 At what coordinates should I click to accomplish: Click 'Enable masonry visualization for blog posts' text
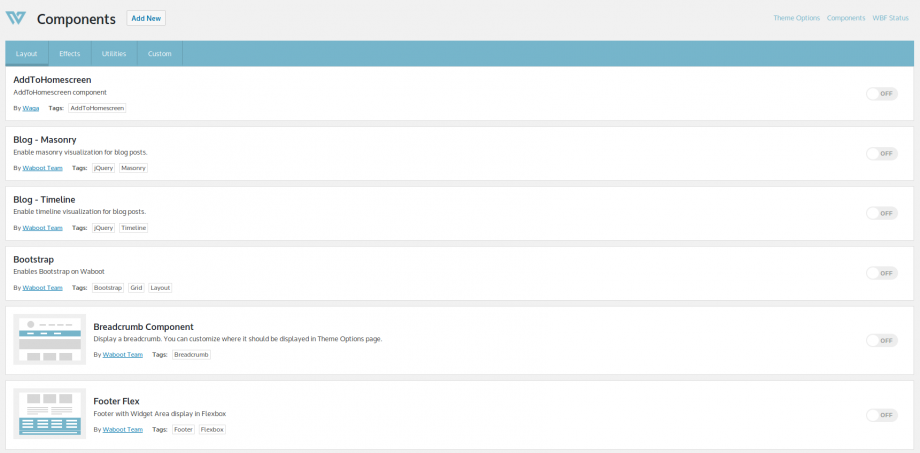[80, 153]
